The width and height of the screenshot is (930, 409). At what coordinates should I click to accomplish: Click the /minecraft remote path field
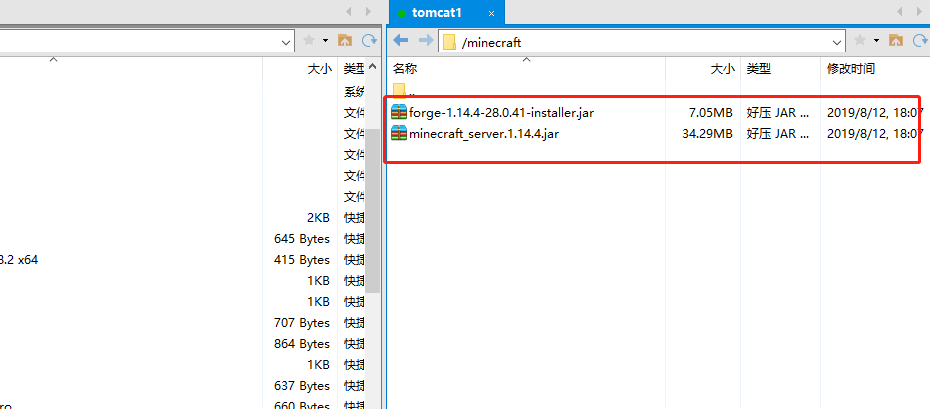[x=643, y=42]
